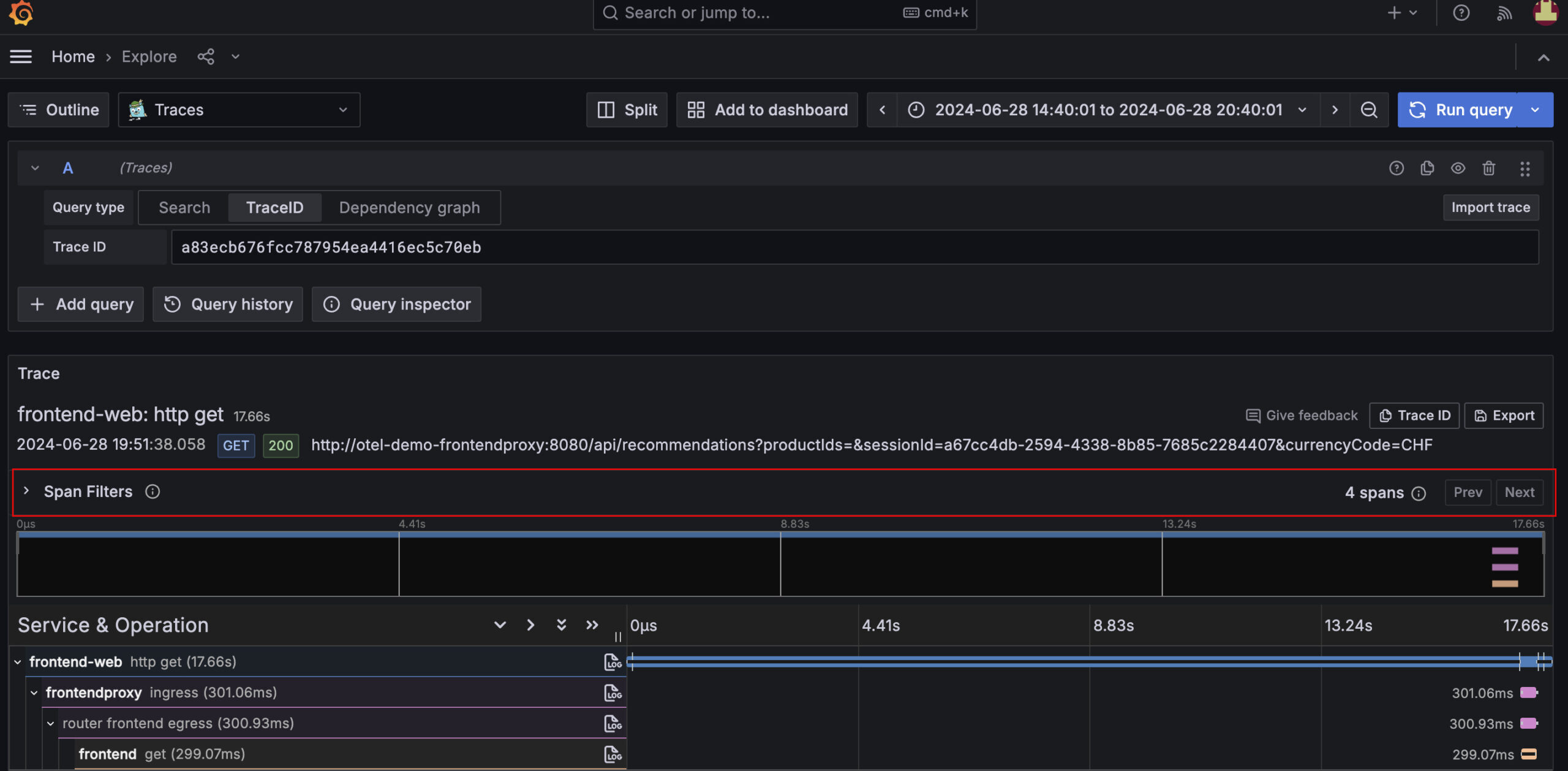
Task: Expand the Span Filters section
Action: click(26, 492)
